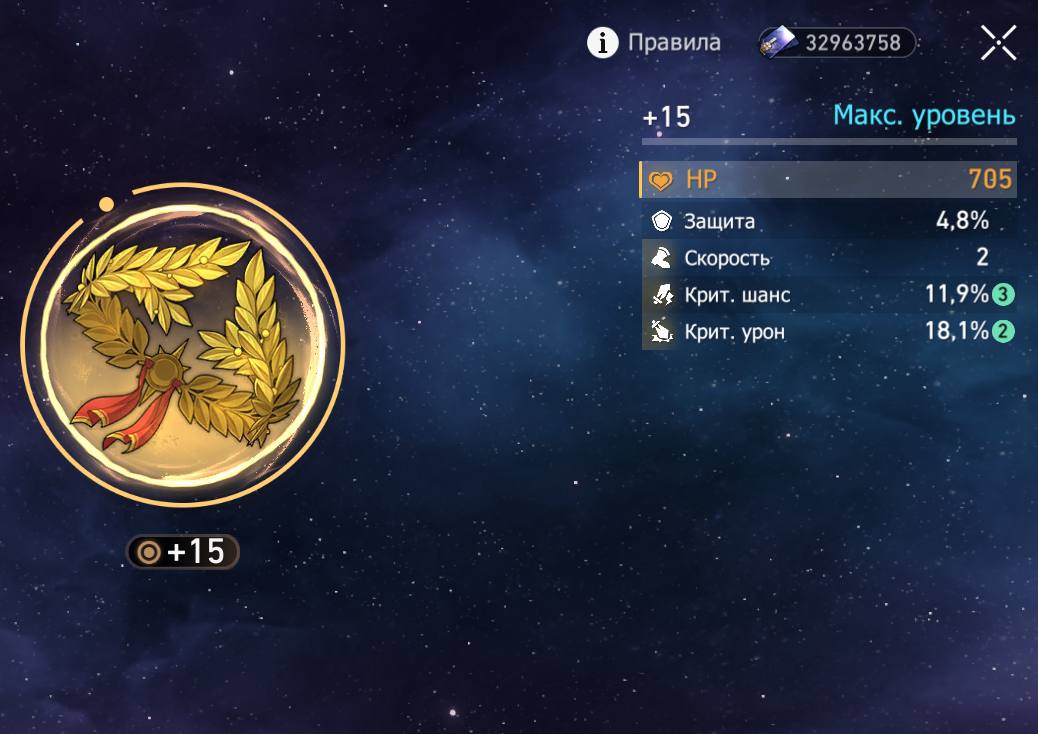
Task: Select the HP main stat row
Action: pos(827,179)
